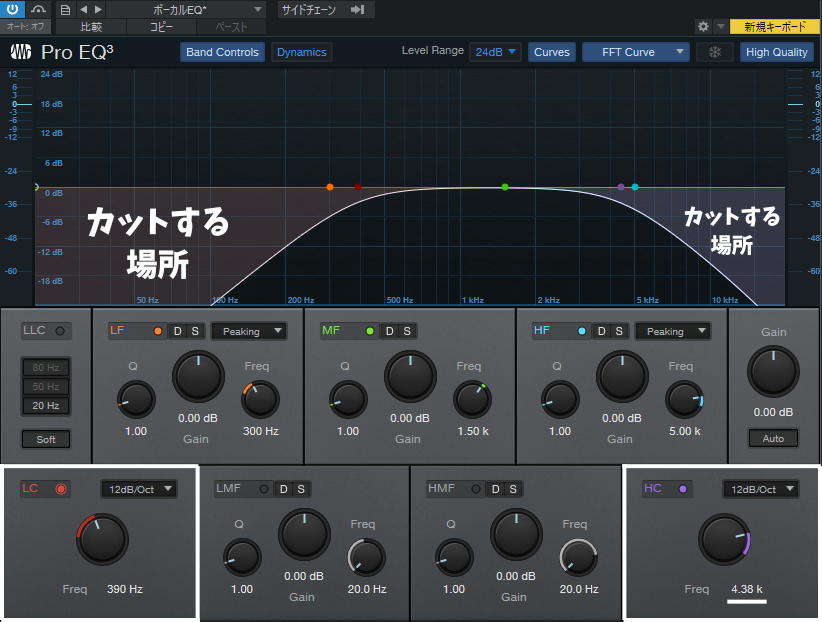Toggle the Soft button in LLC
This screenshot has width=822, height=622.
[x=46, y=439]
